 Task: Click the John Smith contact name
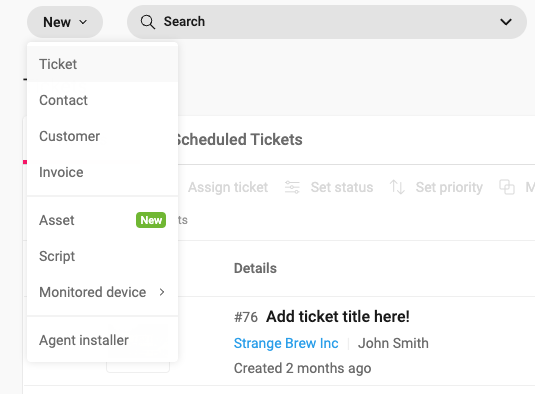393,343
